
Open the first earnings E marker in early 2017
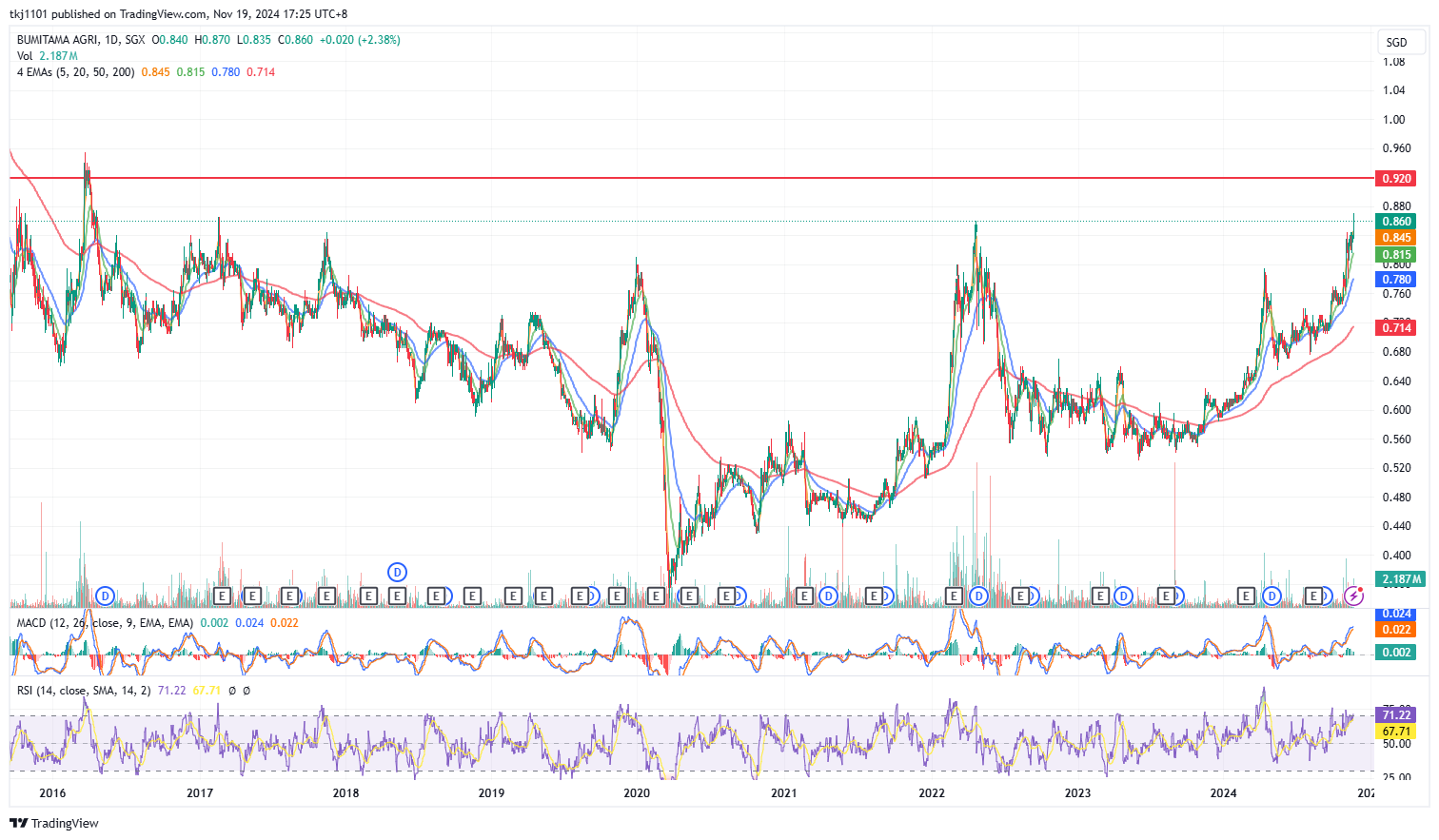222,596
